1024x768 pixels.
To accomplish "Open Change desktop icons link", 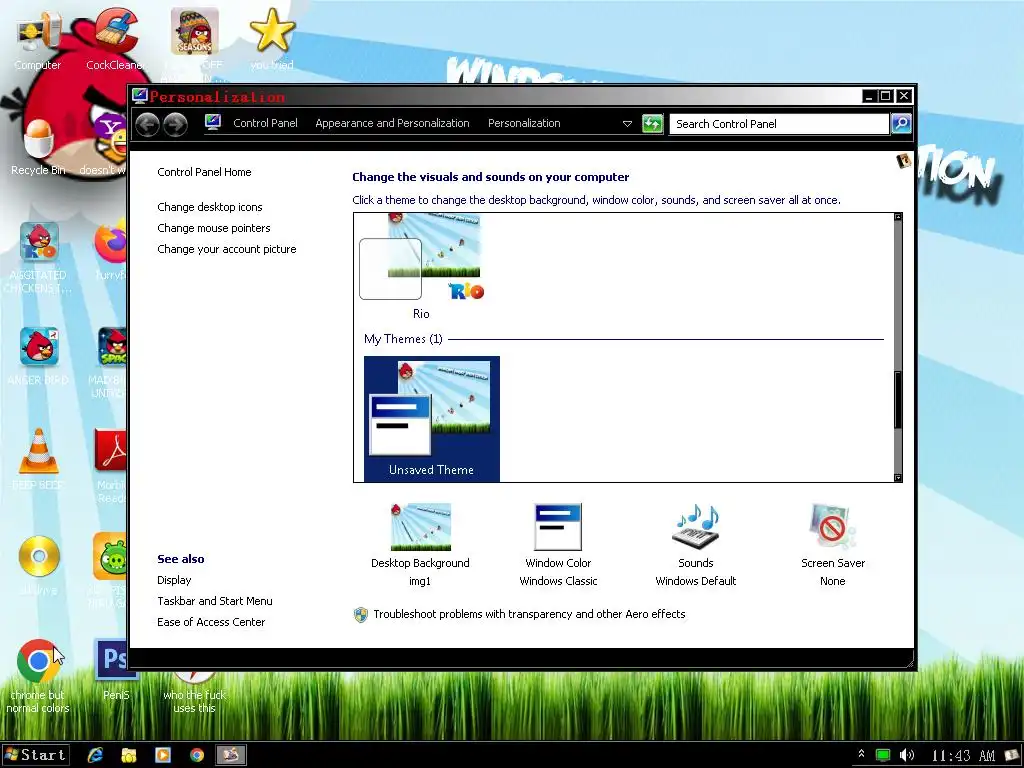I will tap(210, 207).
